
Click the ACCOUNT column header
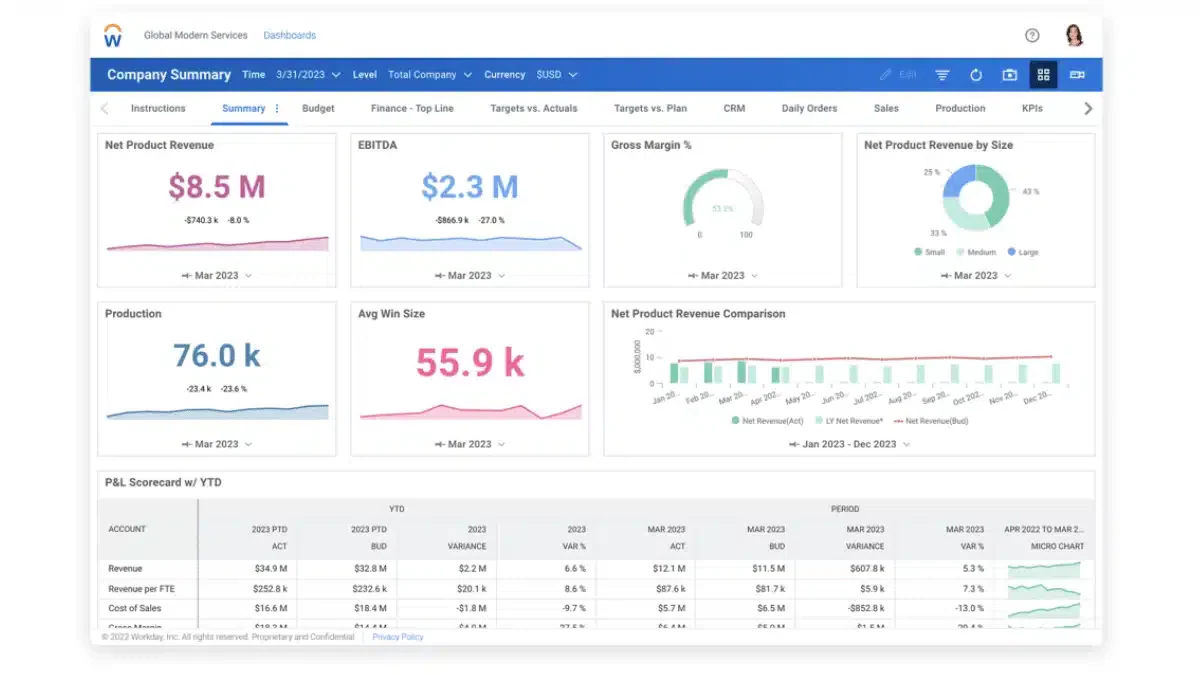(x=127, y=529)
